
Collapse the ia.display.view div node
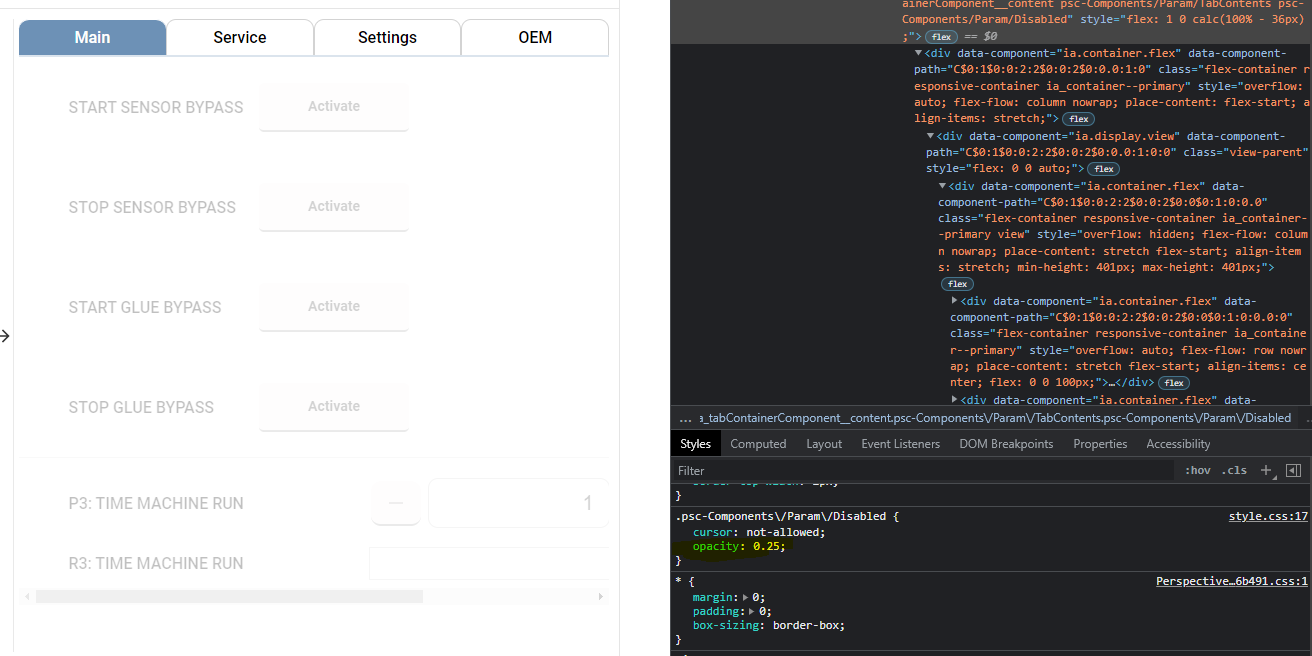[x=931, y=136]
